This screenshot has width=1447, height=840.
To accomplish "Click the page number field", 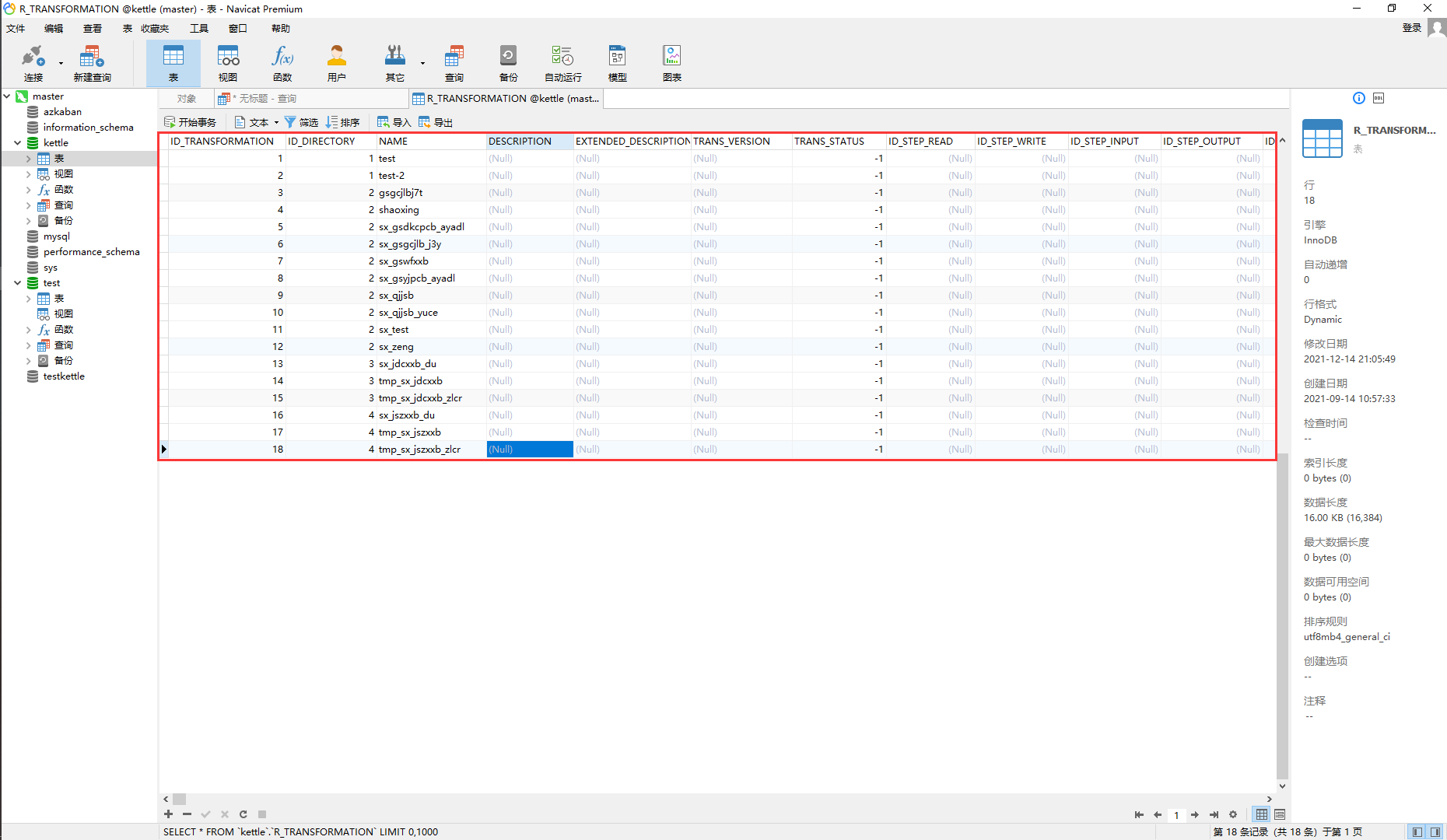I will (x=1176, y=814).
